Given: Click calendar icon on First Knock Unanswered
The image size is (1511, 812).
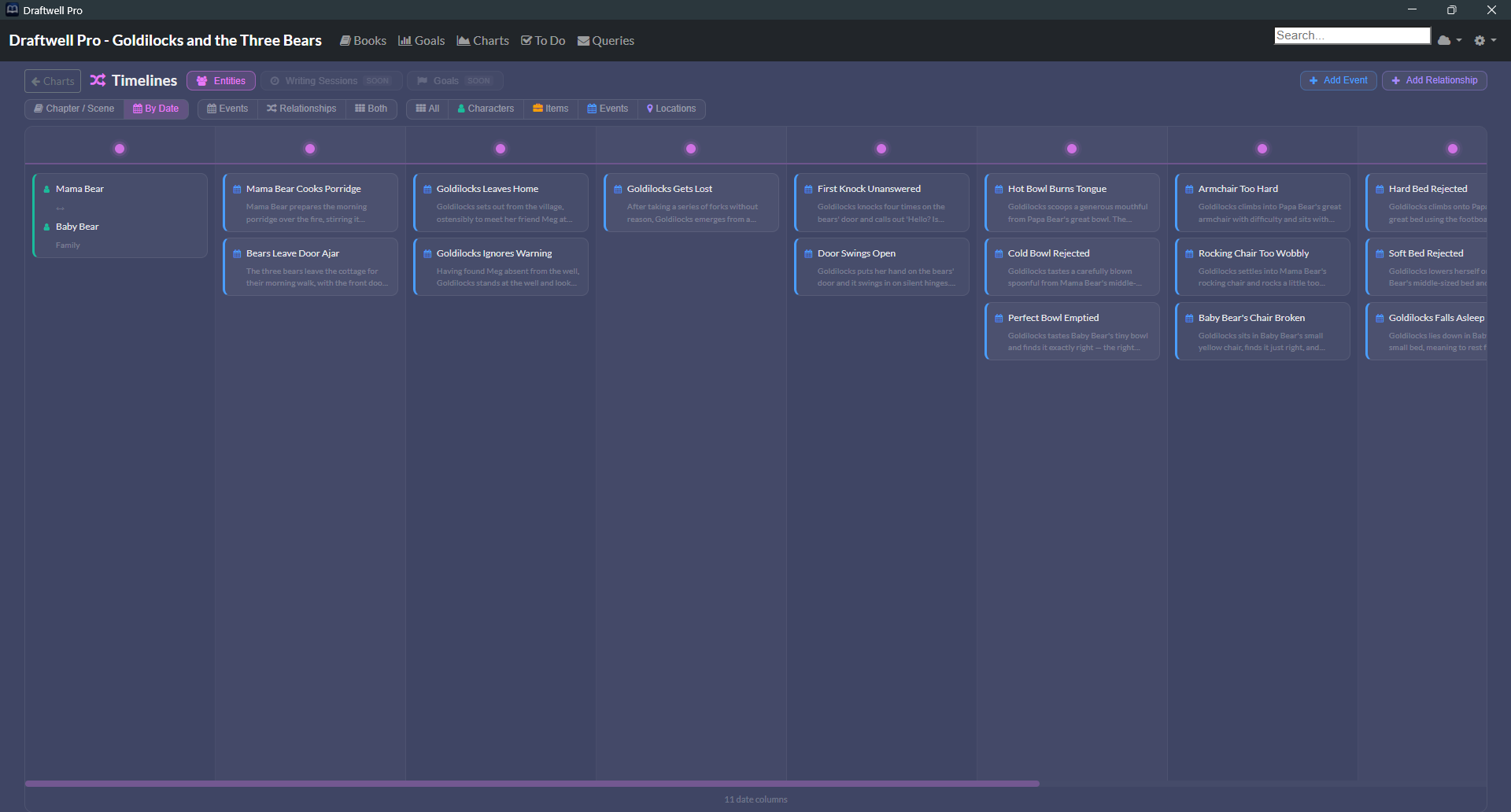Looking at the screenshot, I should click(808, 189).
